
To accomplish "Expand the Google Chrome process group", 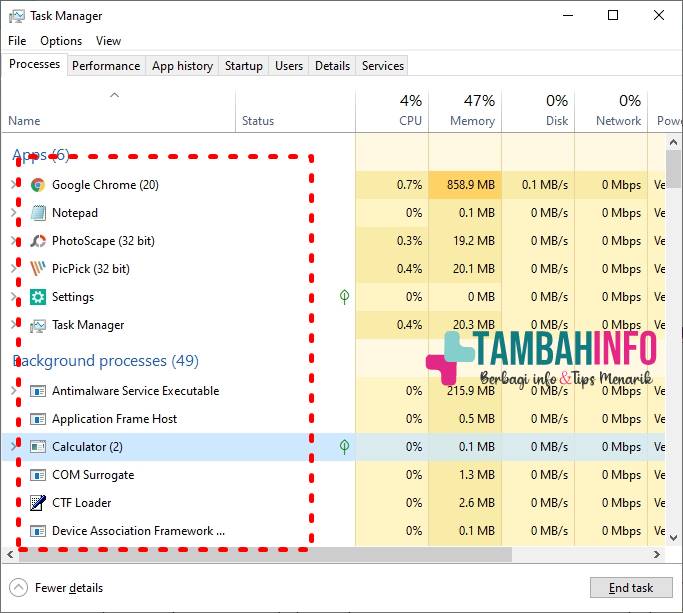I will coord(14,185).
